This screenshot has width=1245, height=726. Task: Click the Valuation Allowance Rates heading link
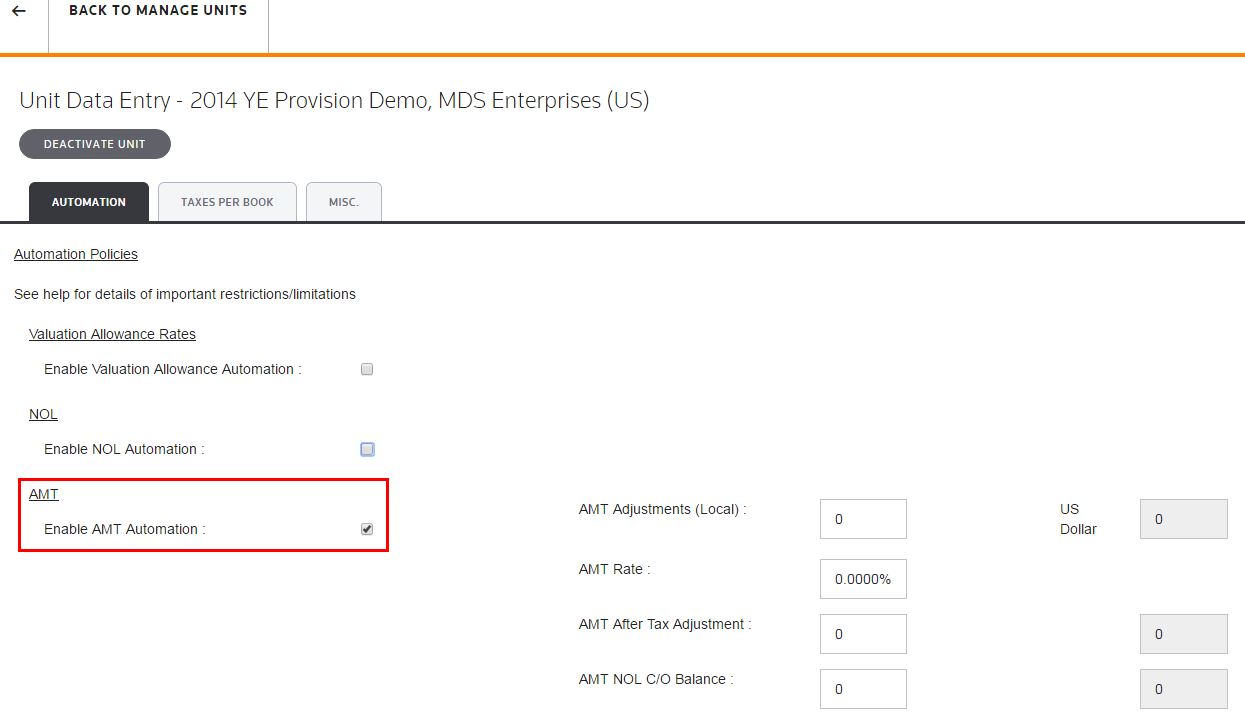(x=112, y=334)
